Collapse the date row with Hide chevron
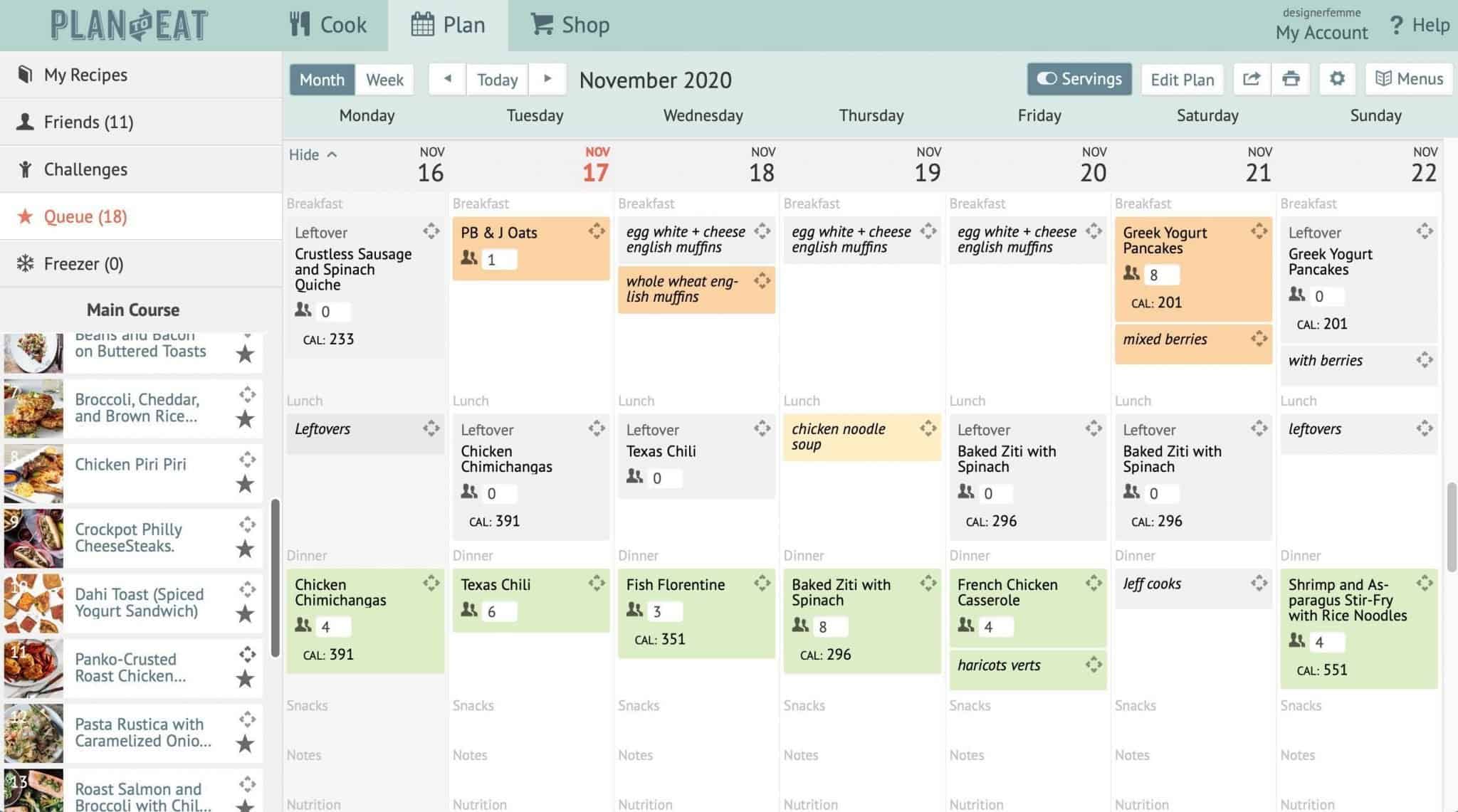This screenshot has width=1458, height=812. click(x=312, y=154)
